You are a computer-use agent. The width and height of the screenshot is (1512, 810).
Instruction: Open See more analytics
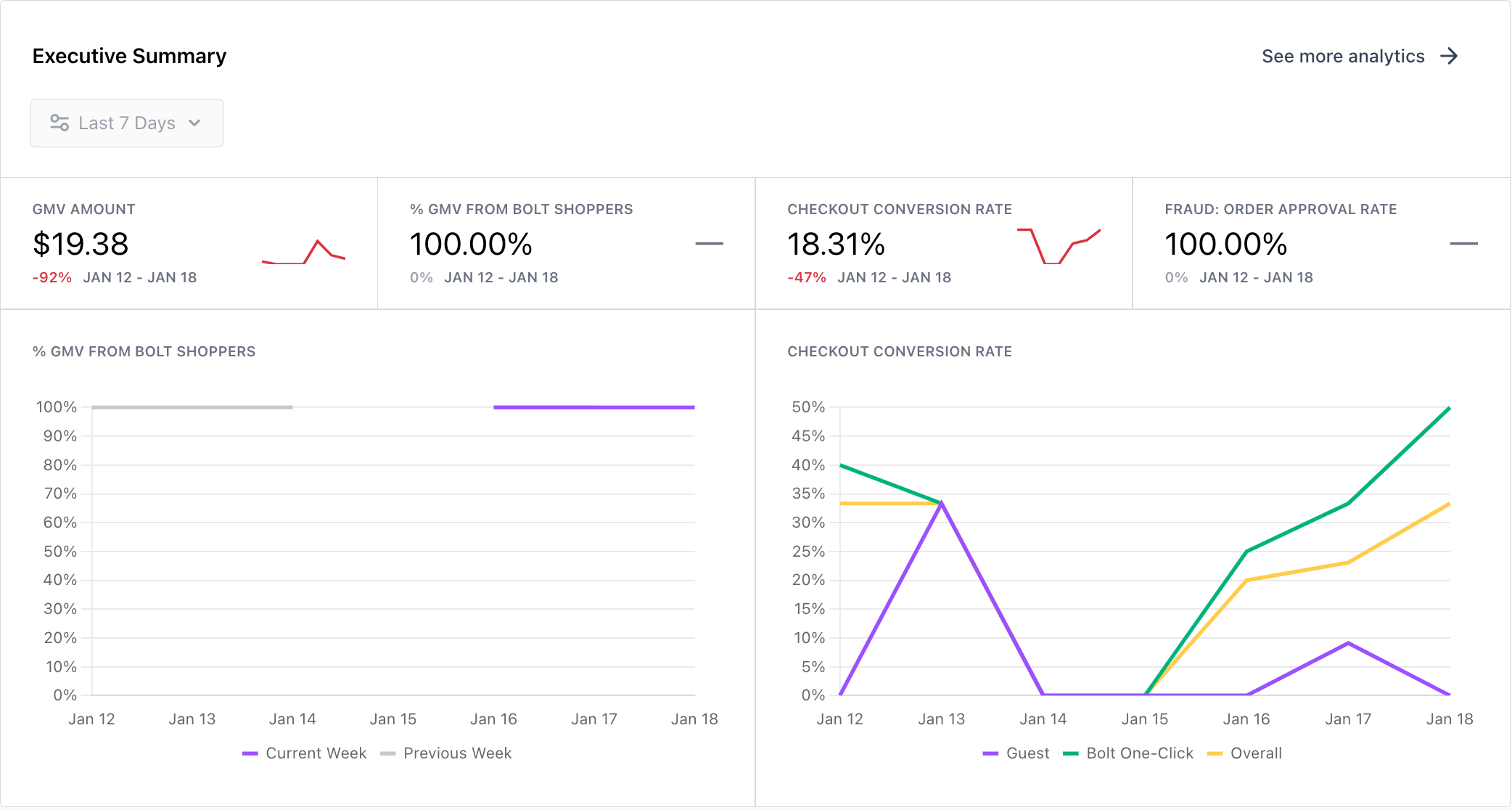pos(1342,56)
